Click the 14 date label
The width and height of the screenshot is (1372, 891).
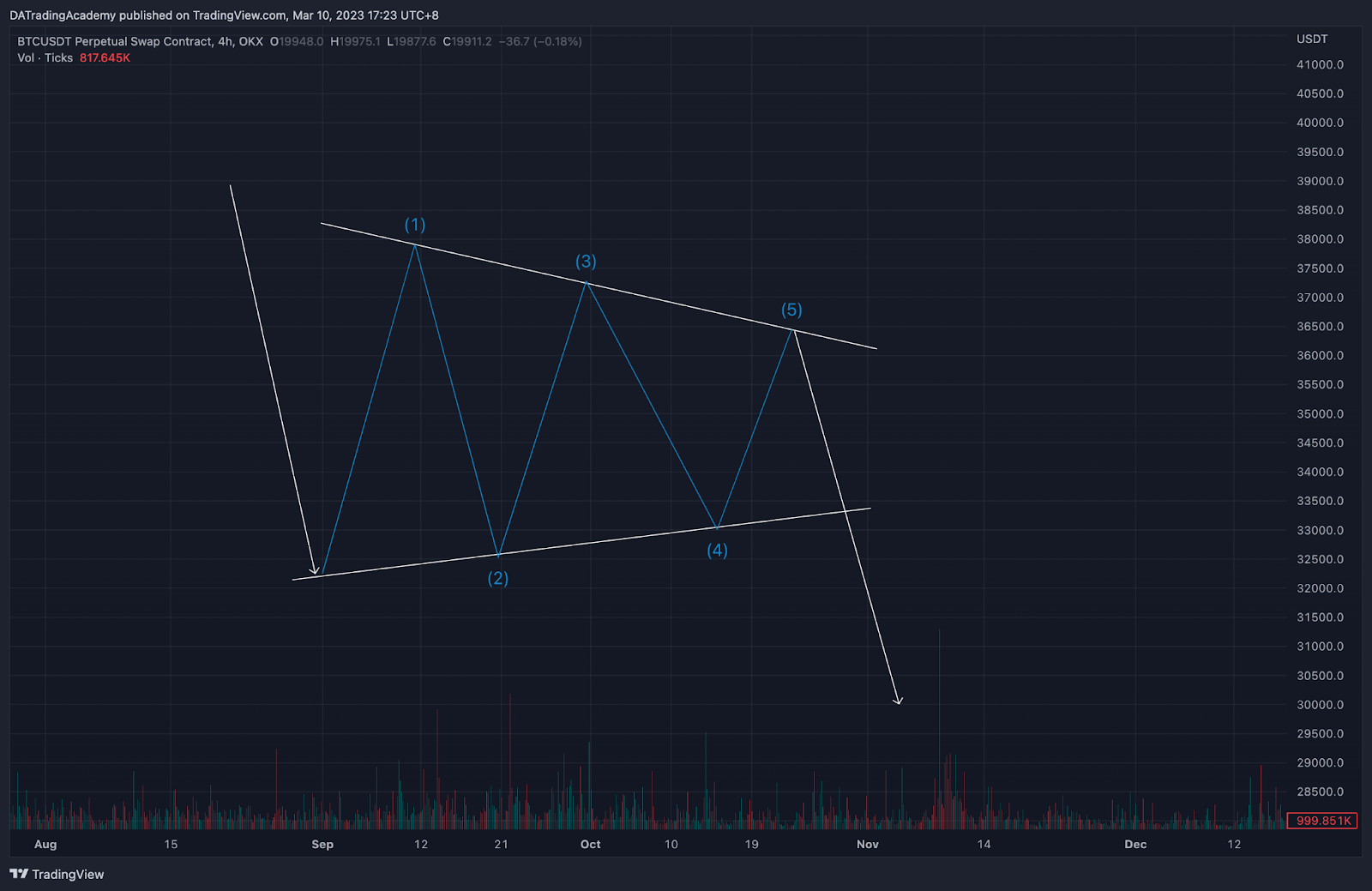[x=984, y=845]
